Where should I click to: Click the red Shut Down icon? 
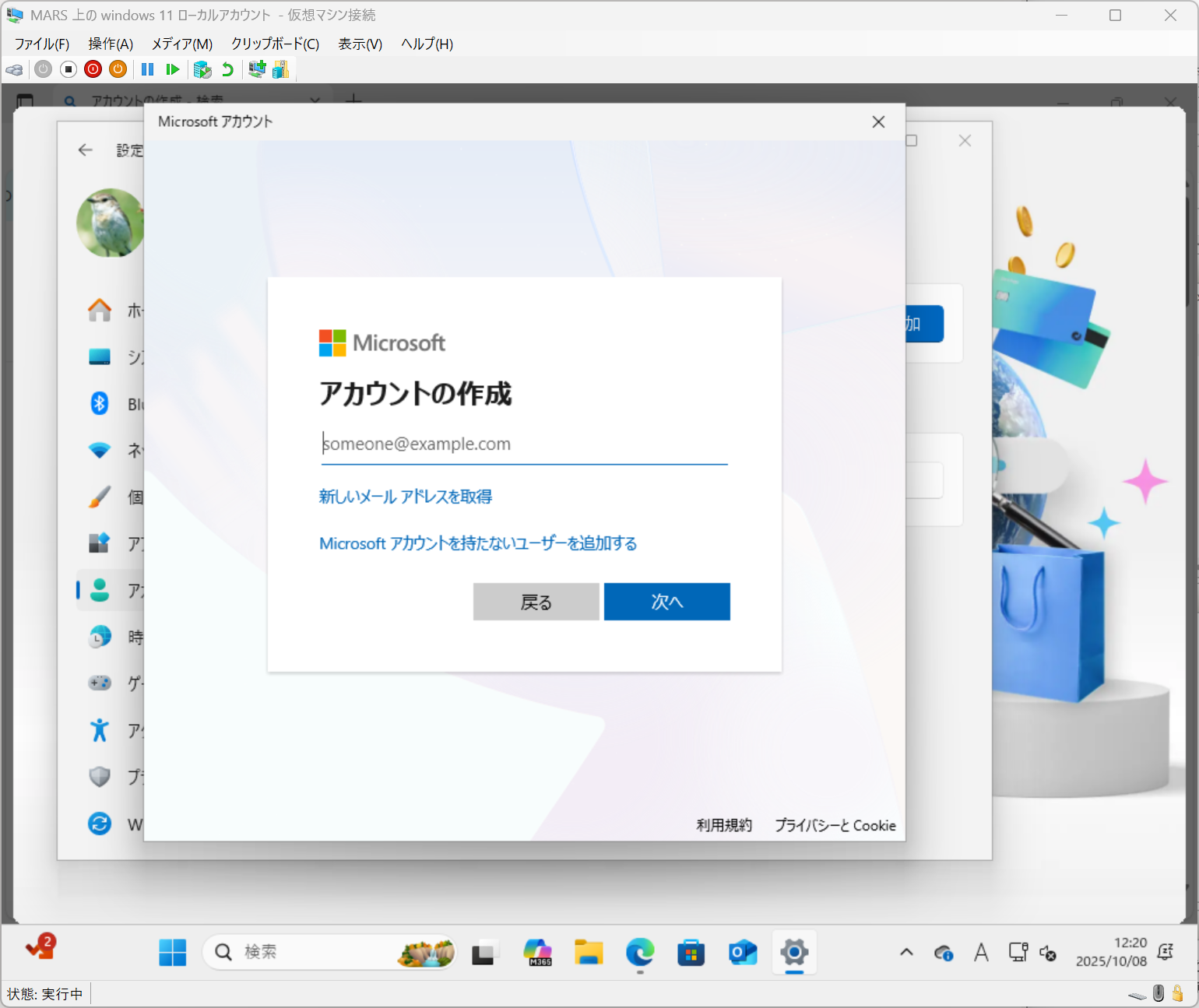coord(93,70)
